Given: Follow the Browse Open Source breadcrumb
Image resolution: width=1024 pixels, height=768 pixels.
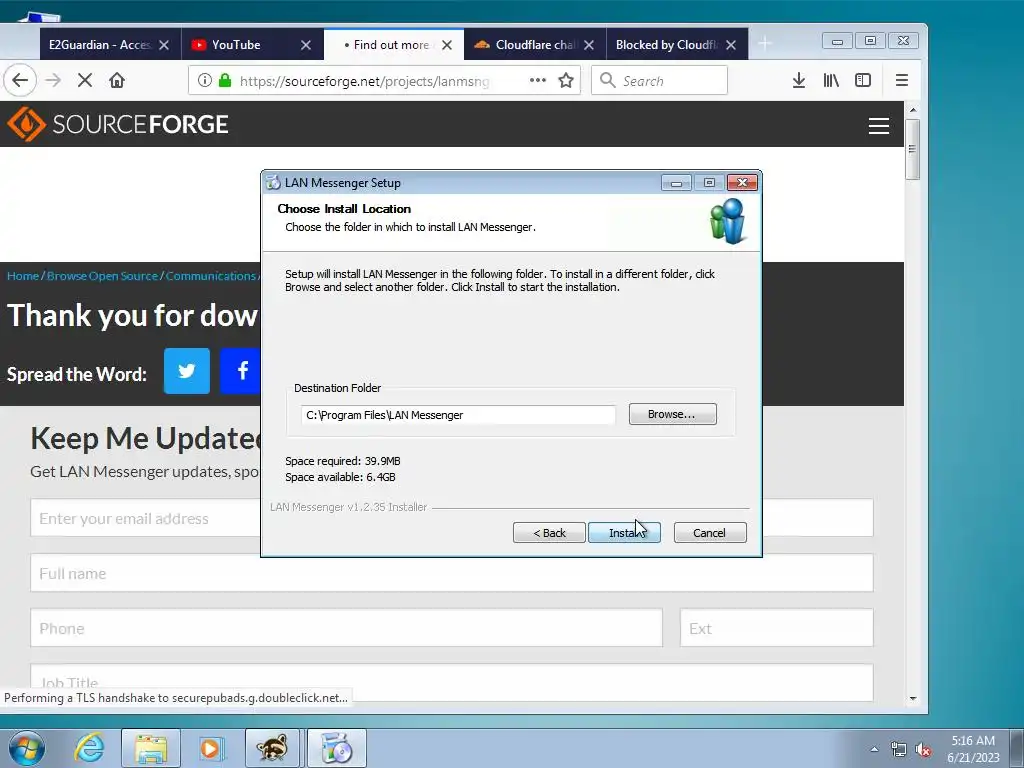Looking at the screenshot, I should coord(103,276).
